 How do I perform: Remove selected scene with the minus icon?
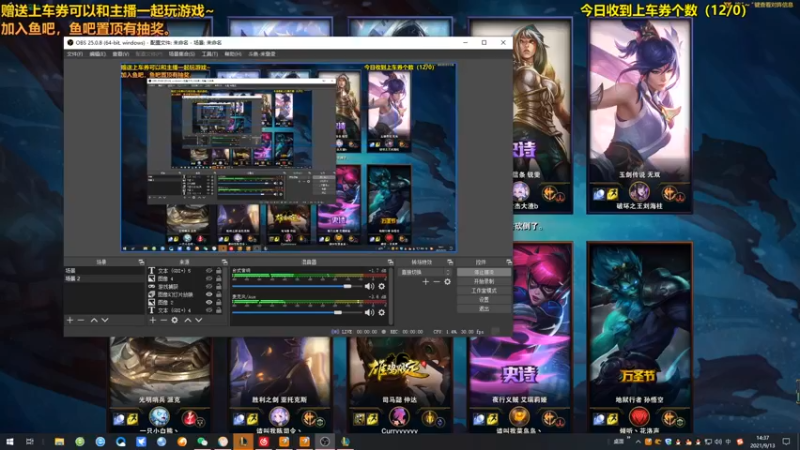coord(81,320)
